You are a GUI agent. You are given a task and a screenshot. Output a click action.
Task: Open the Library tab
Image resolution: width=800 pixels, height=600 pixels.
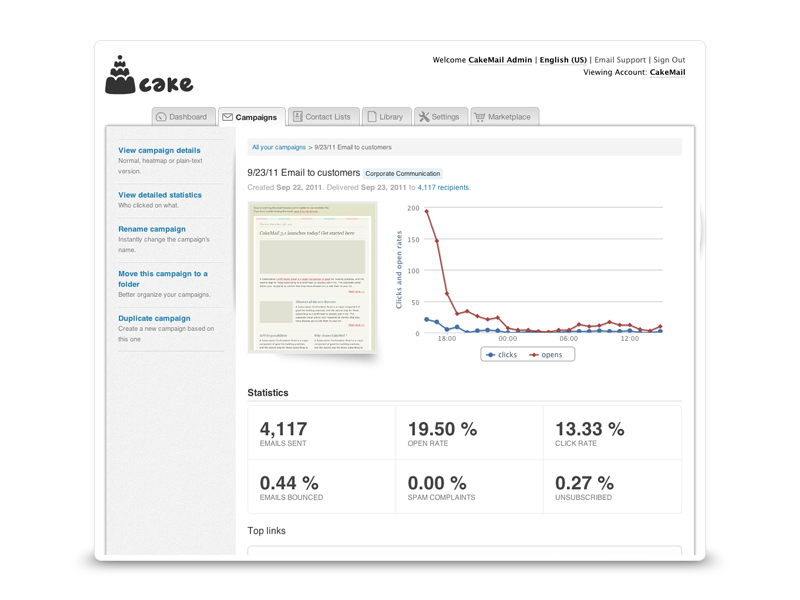click(x=386, y=117)
